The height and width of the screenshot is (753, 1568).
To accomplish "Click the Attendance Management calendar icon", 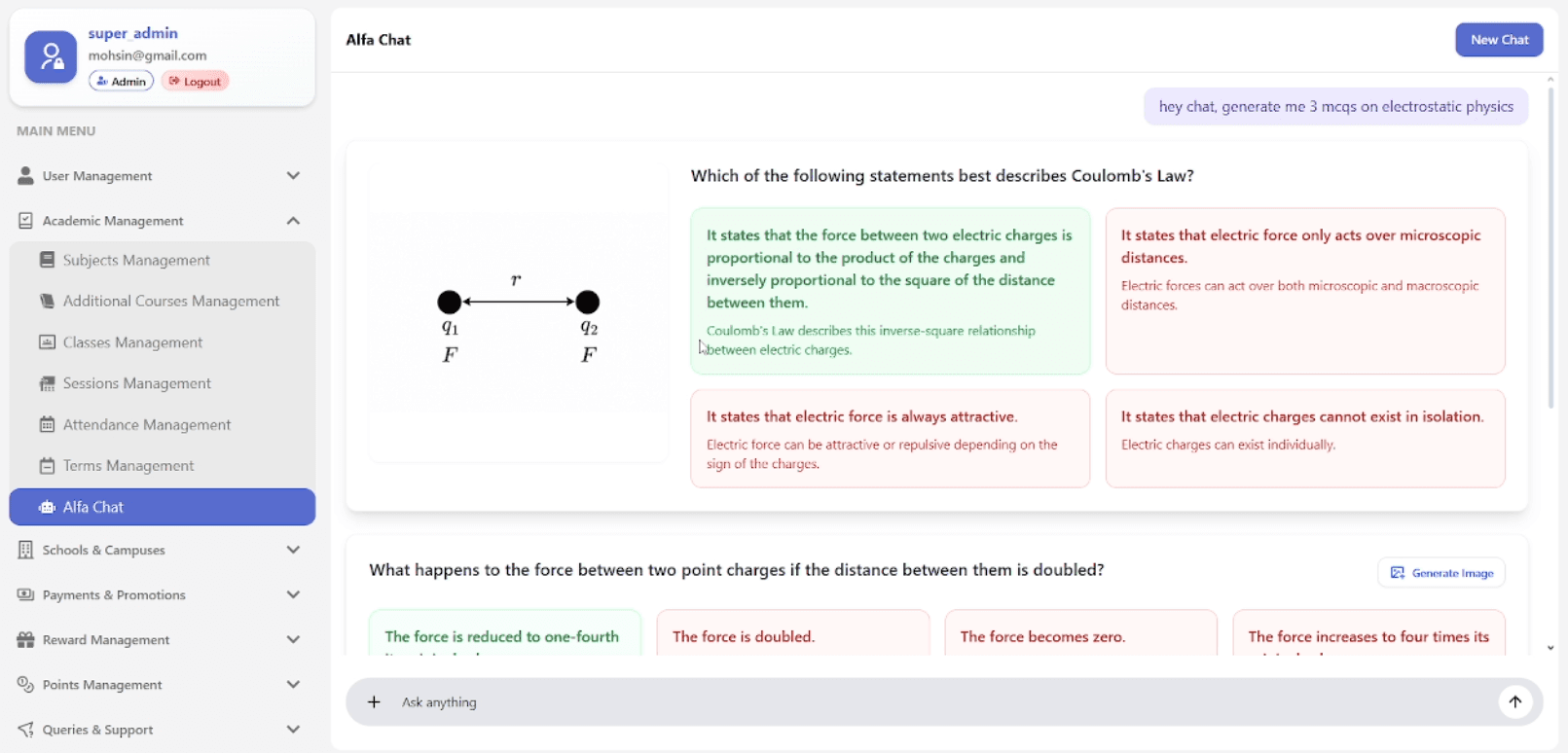I will pos(47,424).
